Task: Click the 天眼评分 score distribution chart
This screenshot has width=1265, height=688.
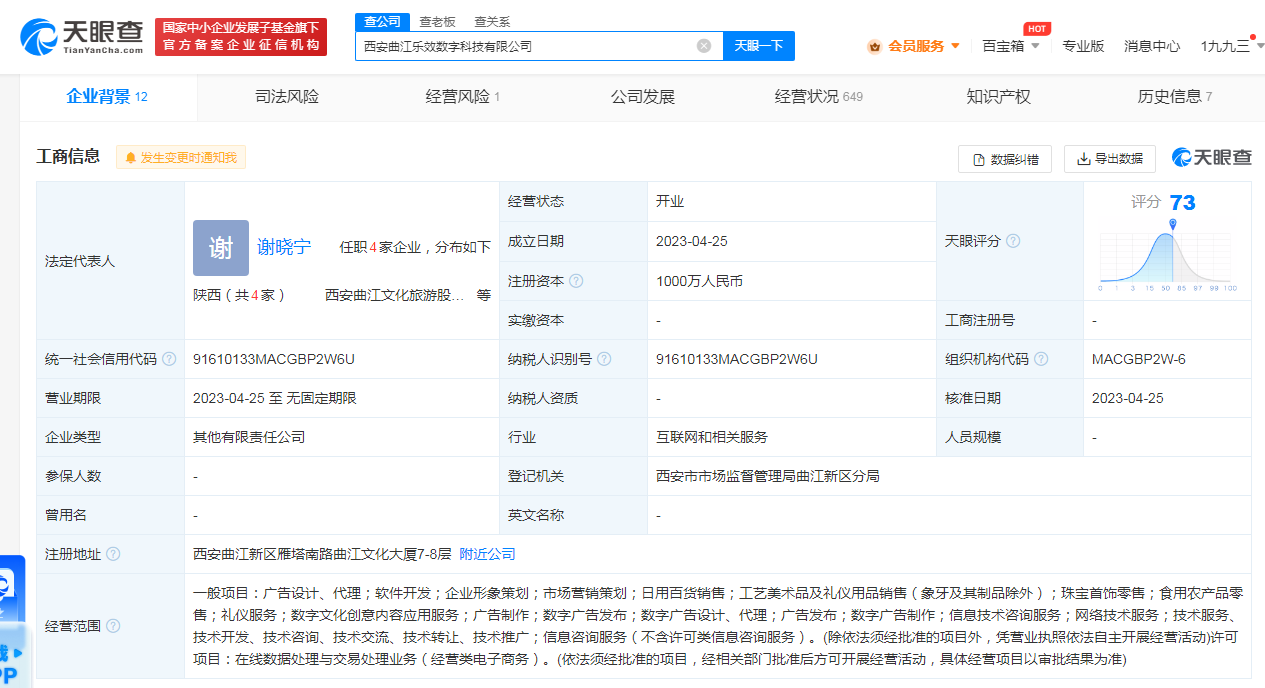Action: pyautogui.click(x=1168, y=258)
